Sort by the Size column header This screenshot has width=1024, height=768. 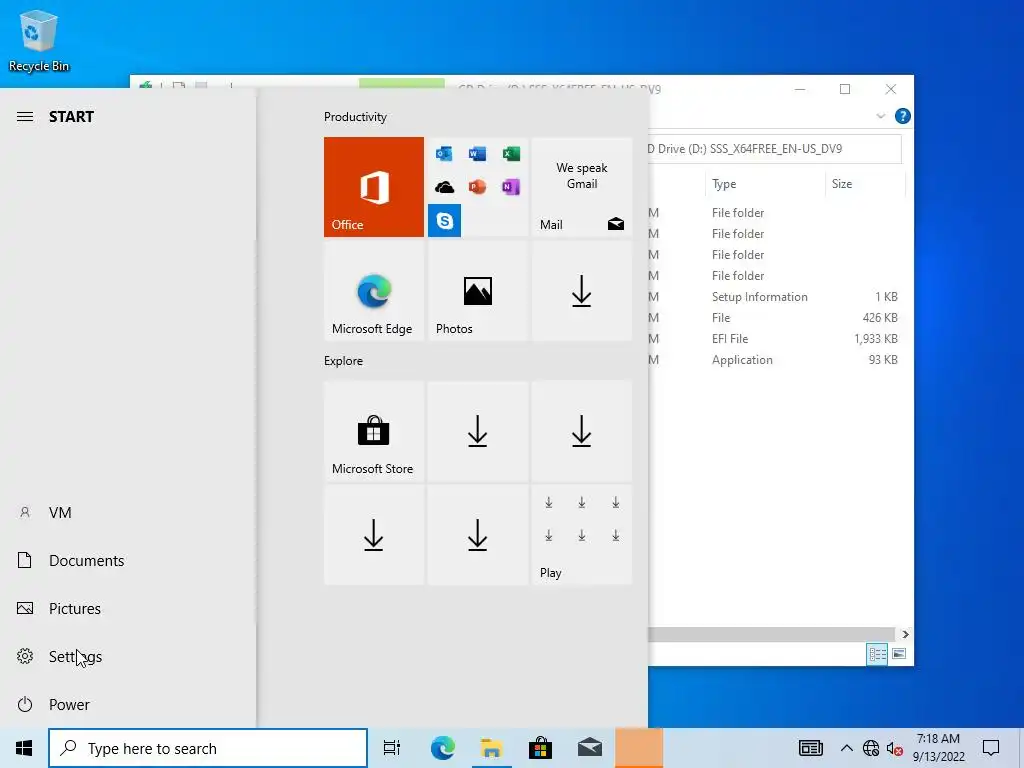coord(865,184)
